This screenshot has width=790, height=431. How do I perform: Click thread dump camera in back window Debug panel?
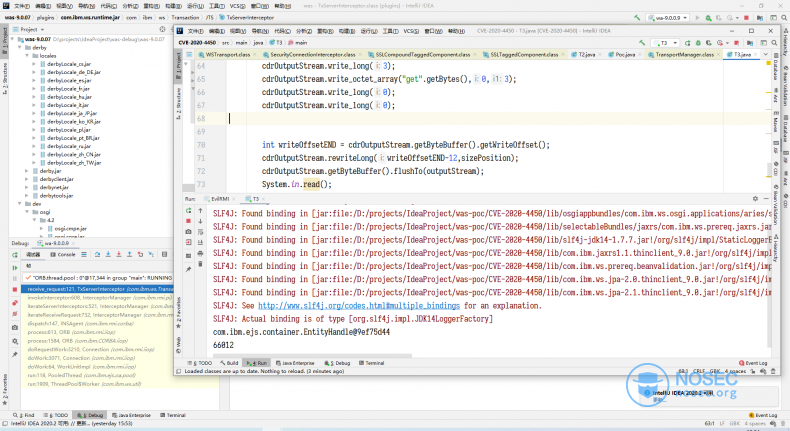click(x=15, y=327)
